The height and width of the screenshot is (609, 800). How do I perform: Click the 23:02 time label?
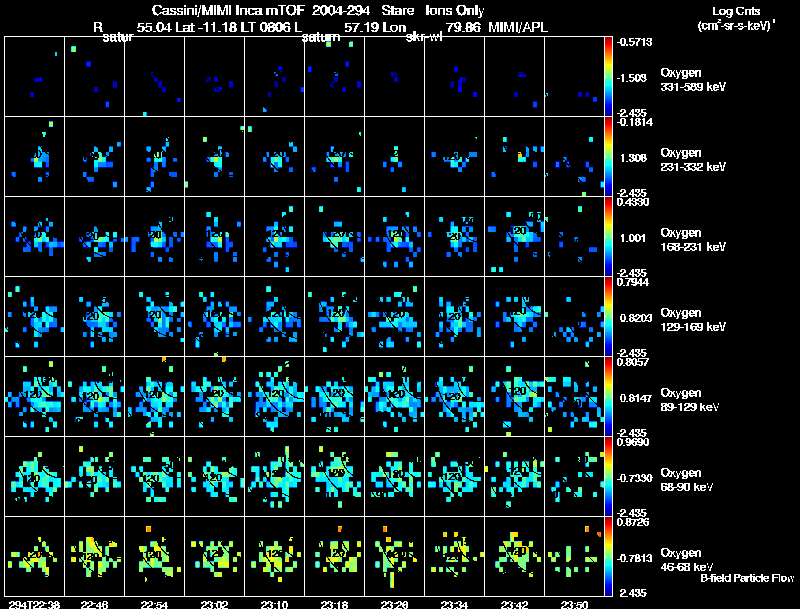[x=214, y=604]
